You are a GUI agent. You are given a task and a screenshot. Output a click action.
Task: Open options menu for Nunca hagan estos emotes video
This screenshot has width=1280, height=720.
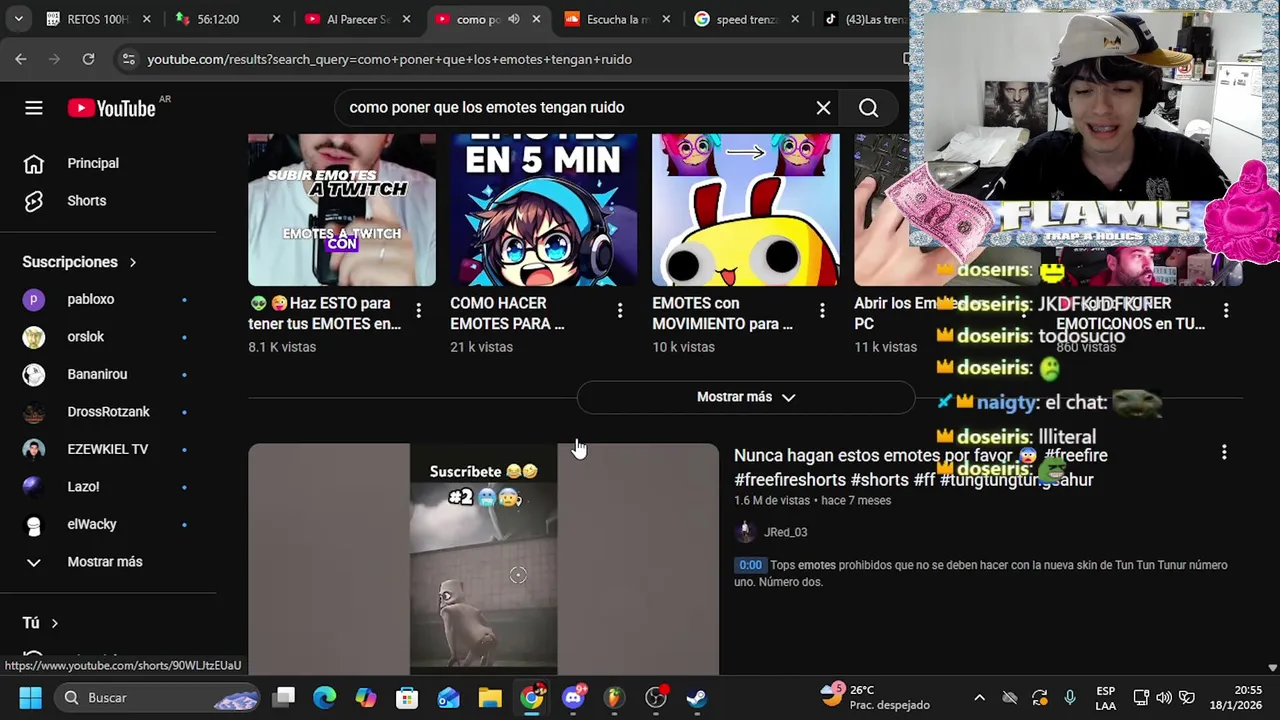pyautogui.click(x=1224, y=453)
